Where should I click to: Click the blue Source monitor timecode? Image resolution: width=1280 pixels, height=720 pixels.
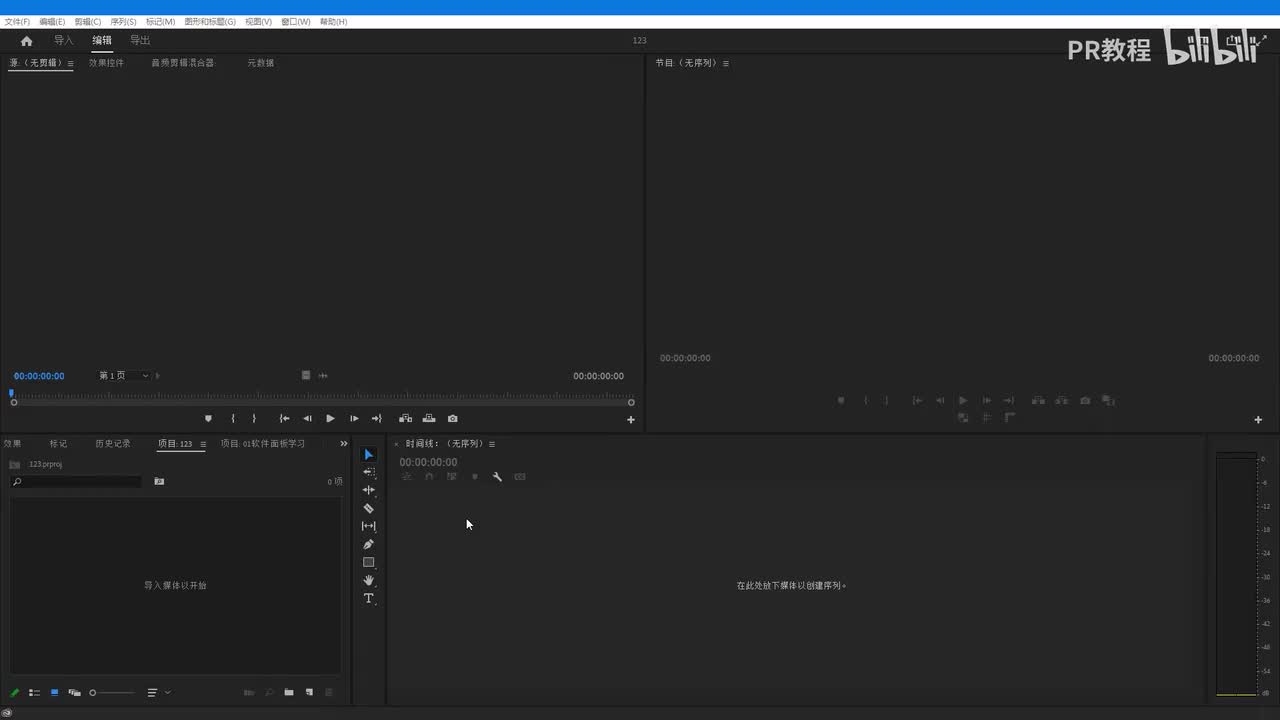pos(39,376)
